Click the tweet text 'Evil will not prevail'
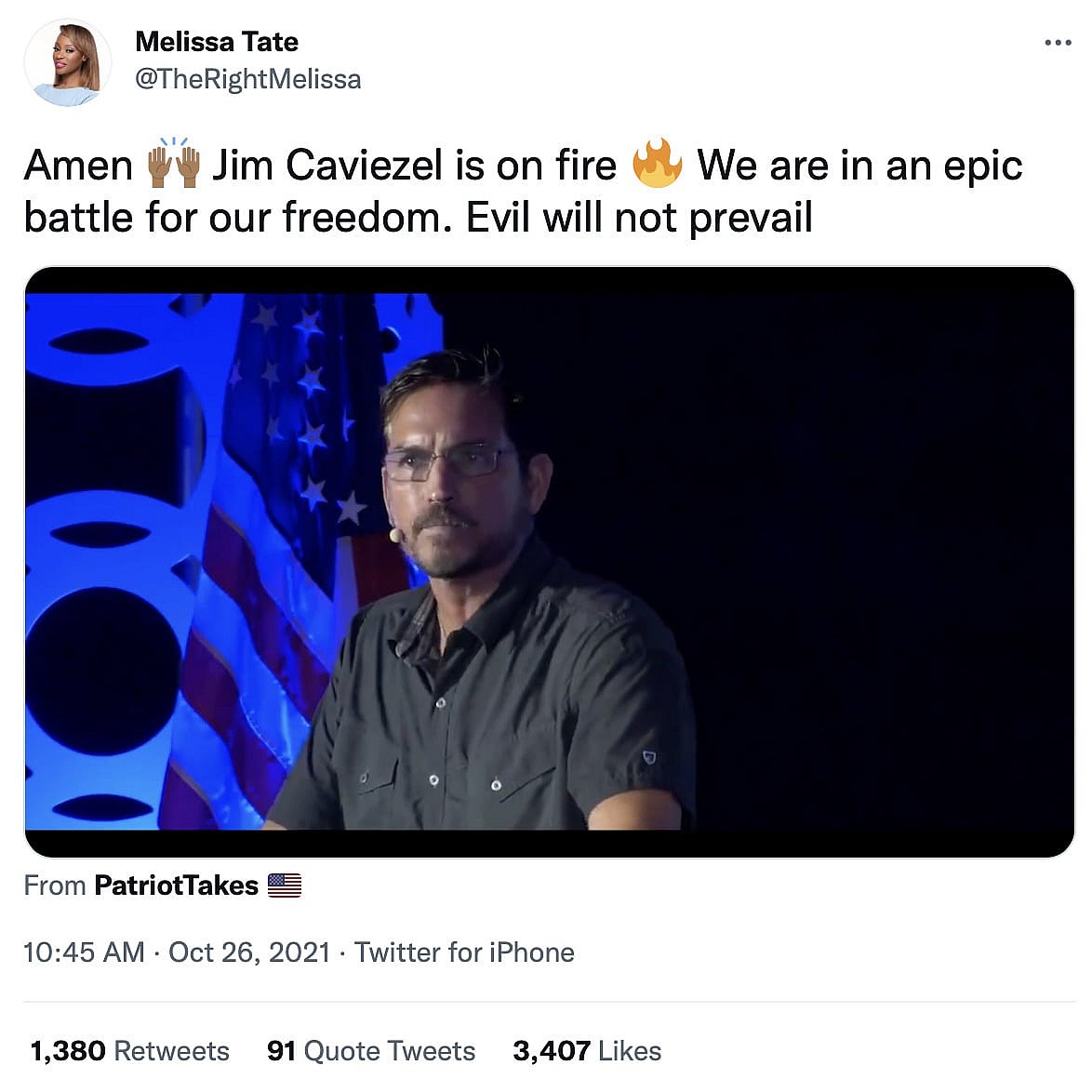The image size is (1092, 1092). pos(639,218)
